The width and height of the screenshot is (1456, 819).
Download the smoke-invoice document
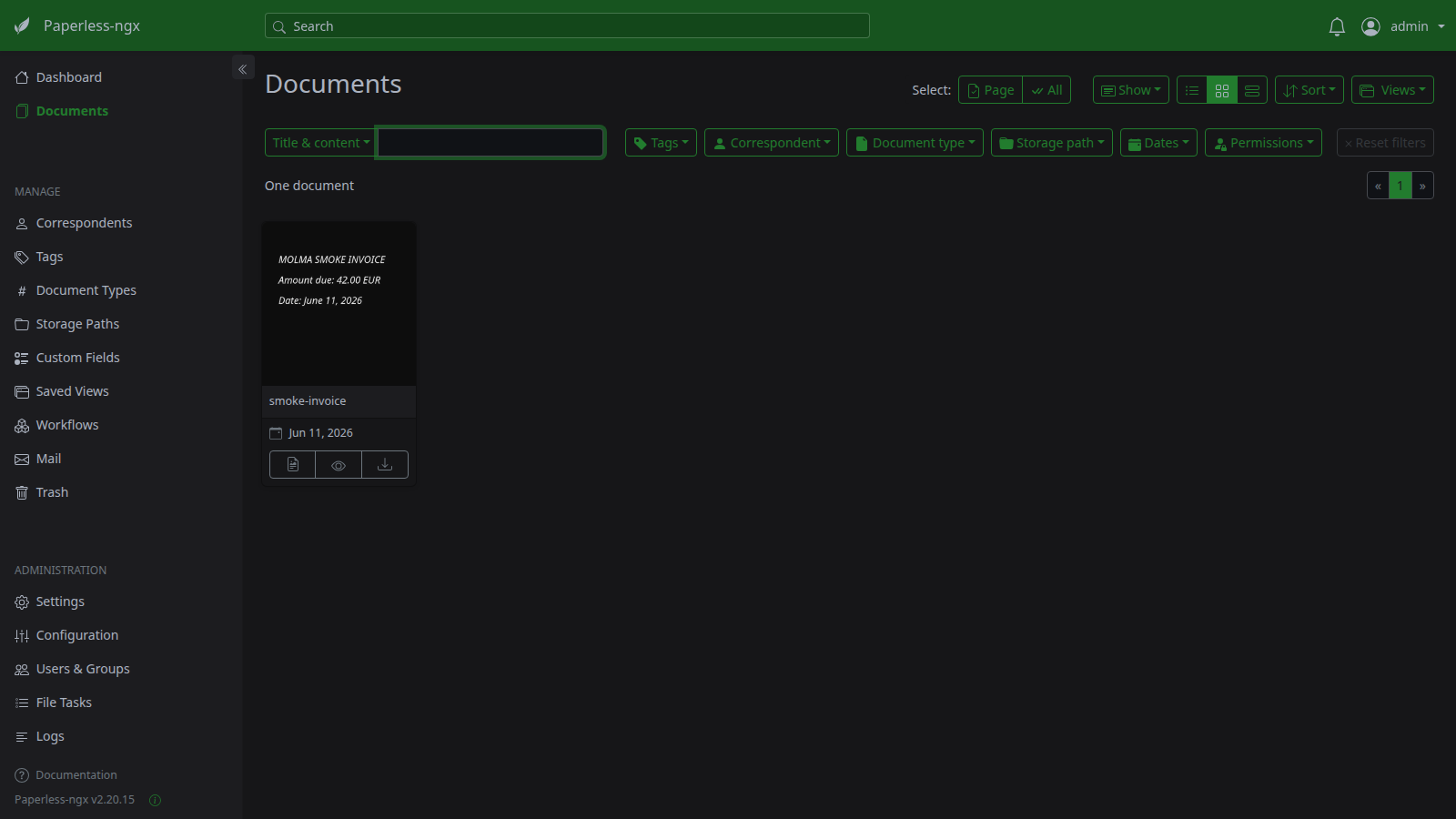[385, 464]
